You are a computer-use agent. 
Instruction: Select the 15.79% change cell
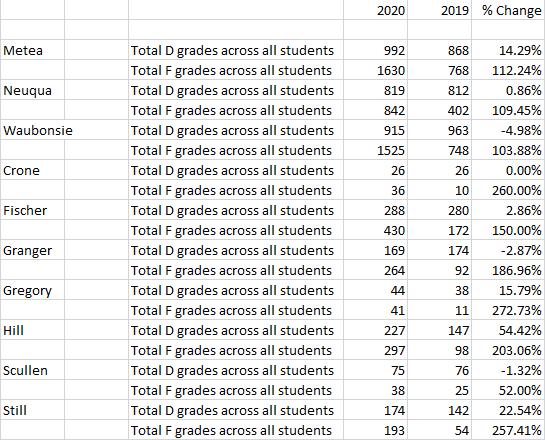coord(509,290)
